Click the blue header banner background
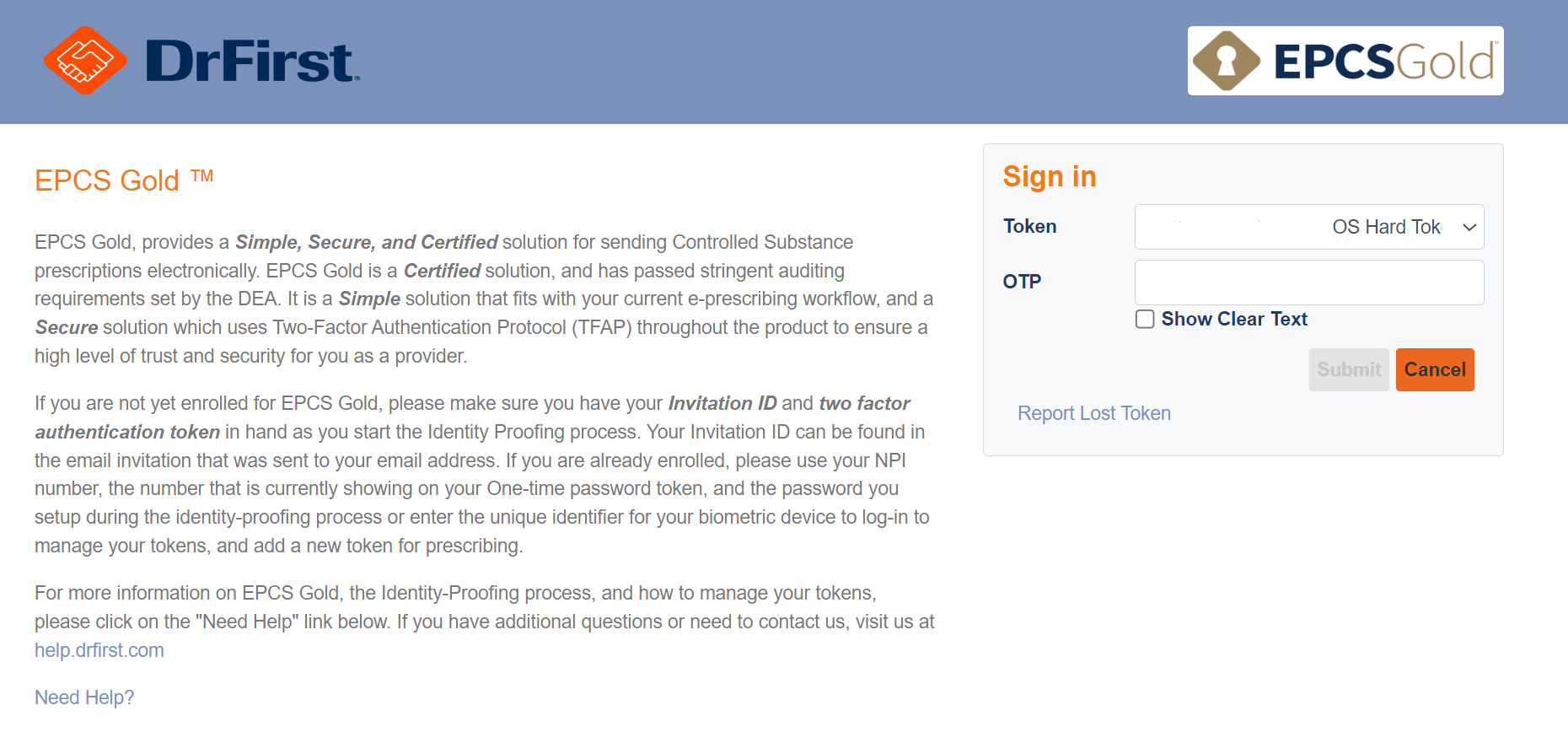 coord(759,62)
